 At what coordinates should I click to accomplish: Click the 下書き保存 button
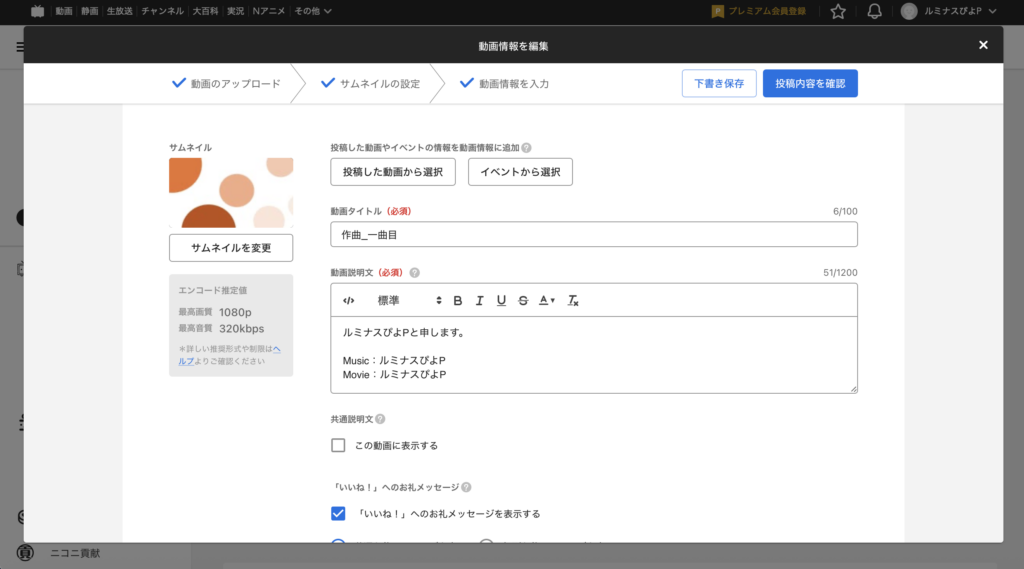pos(719,84)
